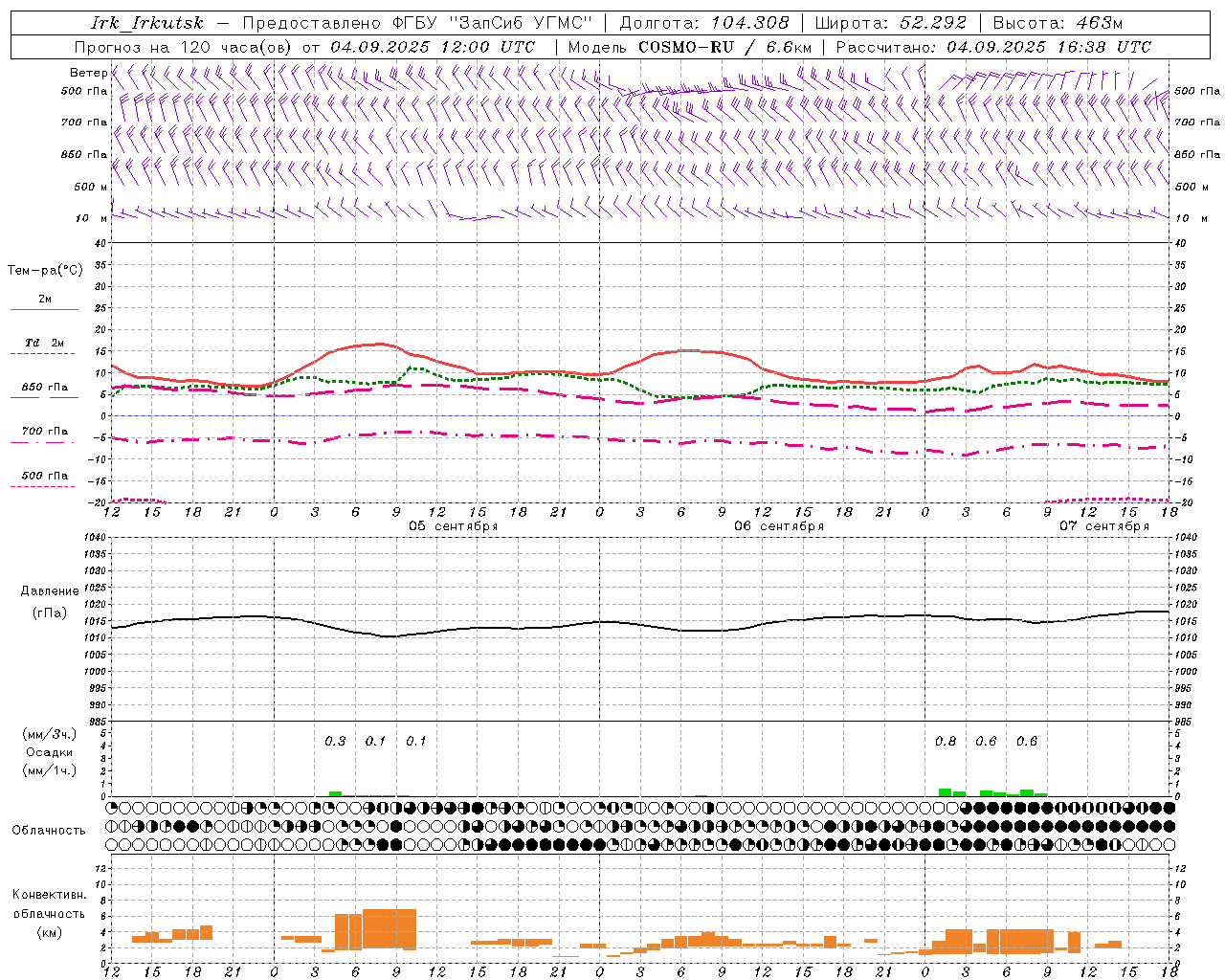Click the Irk_Irkutsk station title
This screenshot has width=1225, height=980.
(147, 23)
